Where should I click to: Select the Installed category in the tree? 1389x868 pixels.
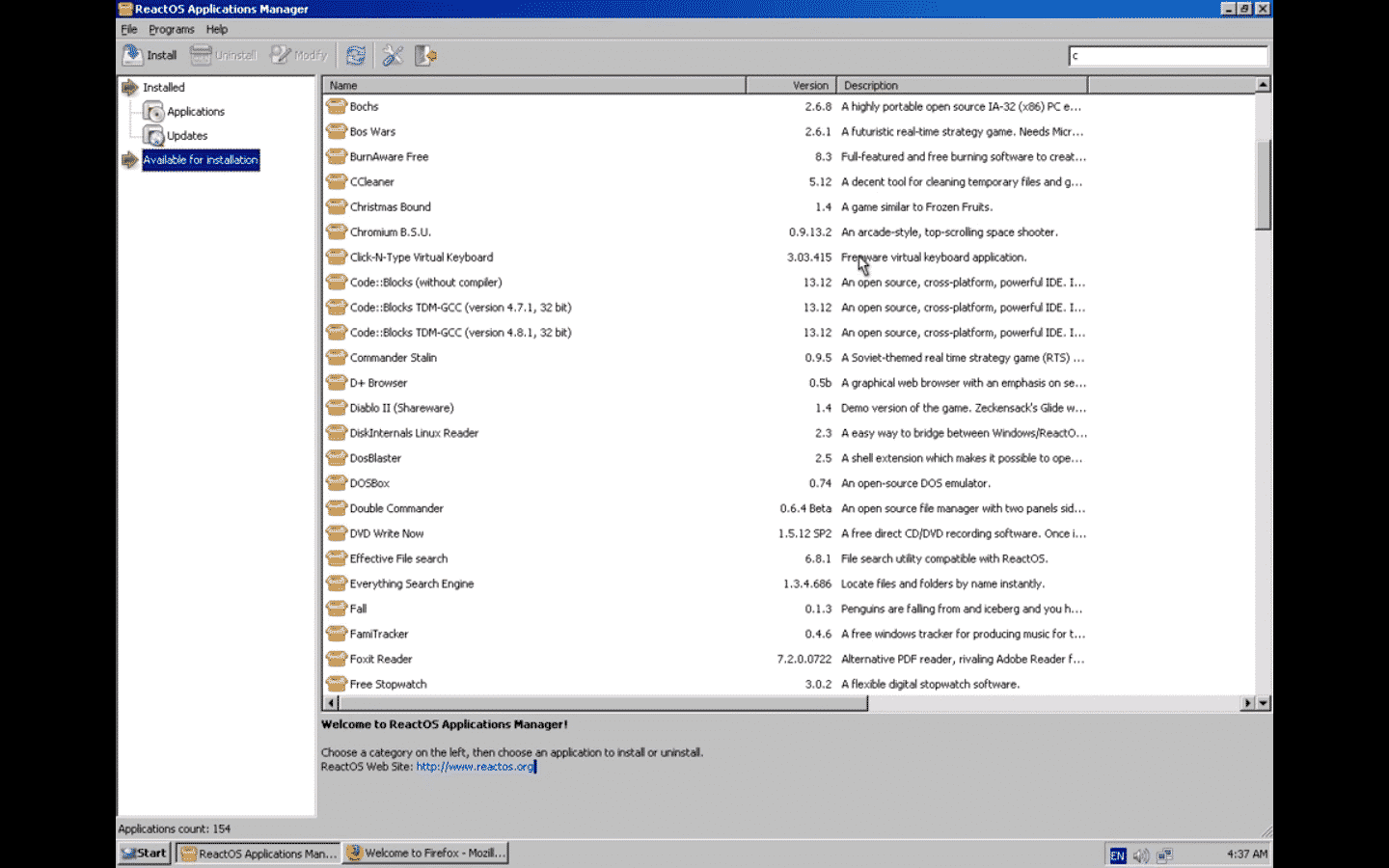click(163, 87)
